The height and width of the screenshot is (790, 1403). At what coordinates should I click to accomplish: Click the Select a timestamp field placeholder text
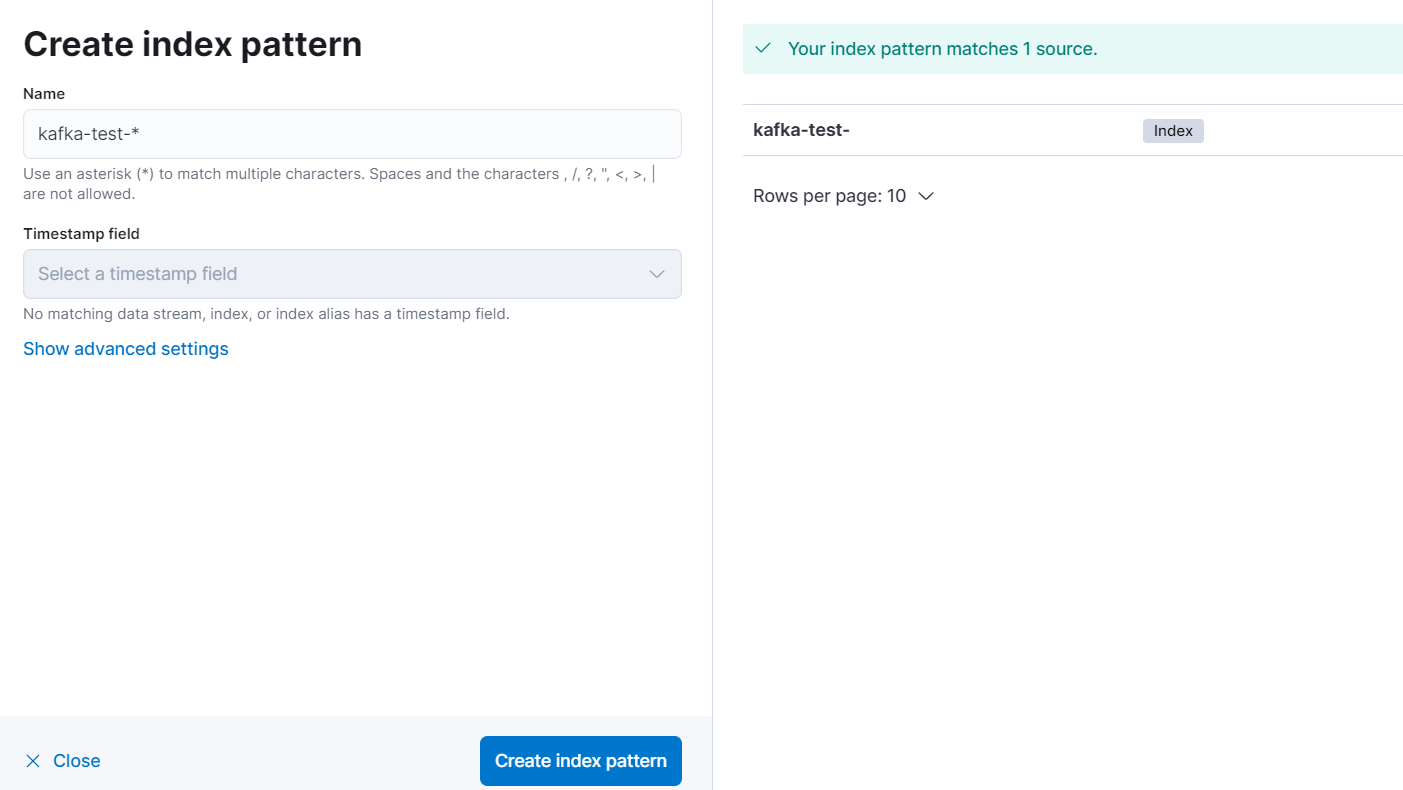coord(138,274)
